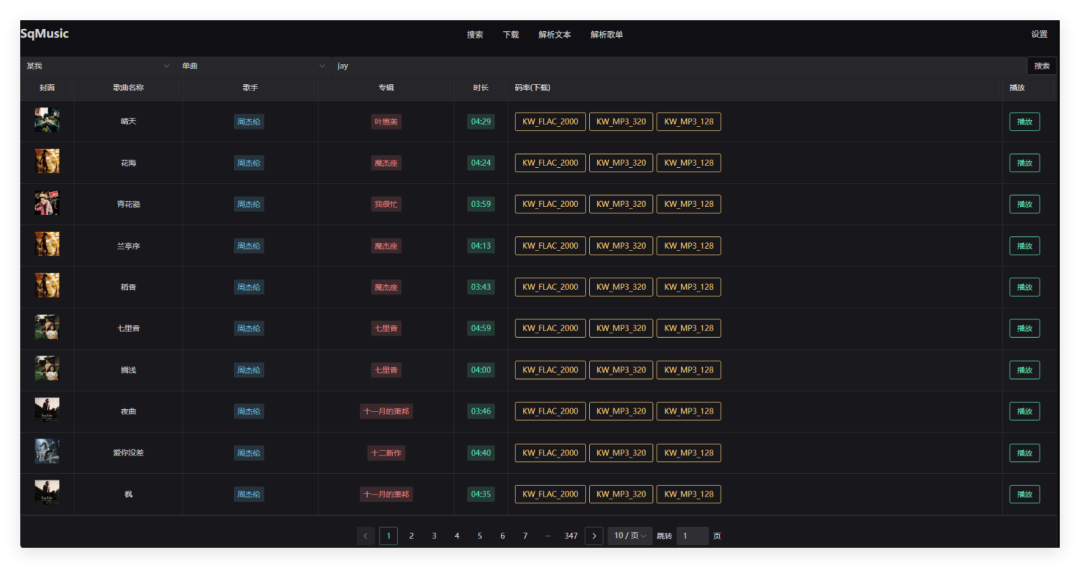Open the 下载 tab in top navigation
This screenshot has height=568, width=1080.
(x=510, y=34)
